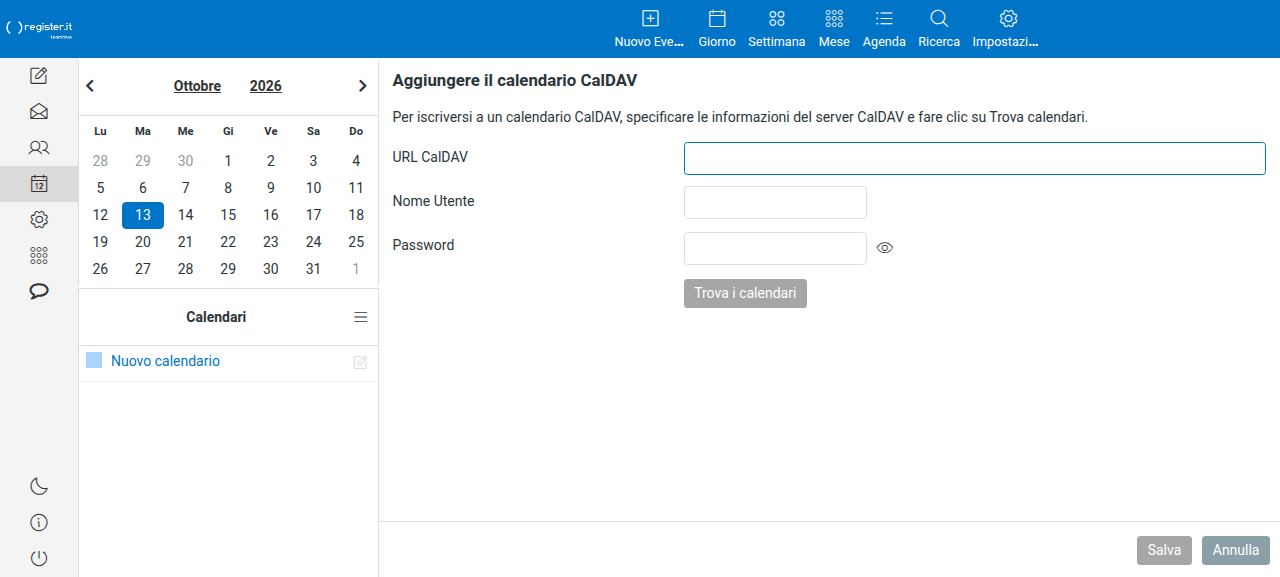Edit Nuovo calendario pencil icon

coord(360,362)
